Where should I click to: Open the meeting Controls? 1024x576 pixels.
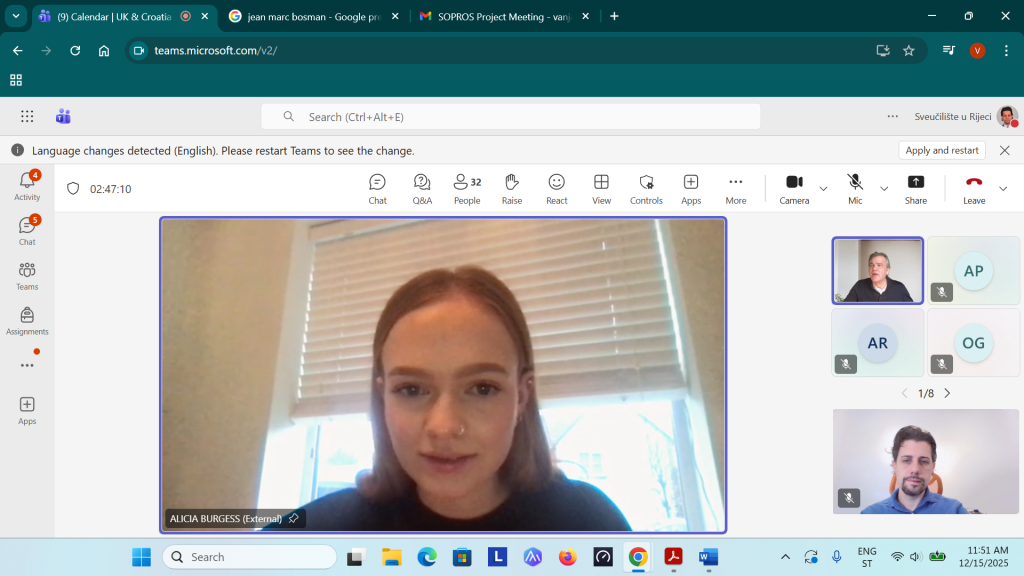pyautogui.click(x=646, y=187)
